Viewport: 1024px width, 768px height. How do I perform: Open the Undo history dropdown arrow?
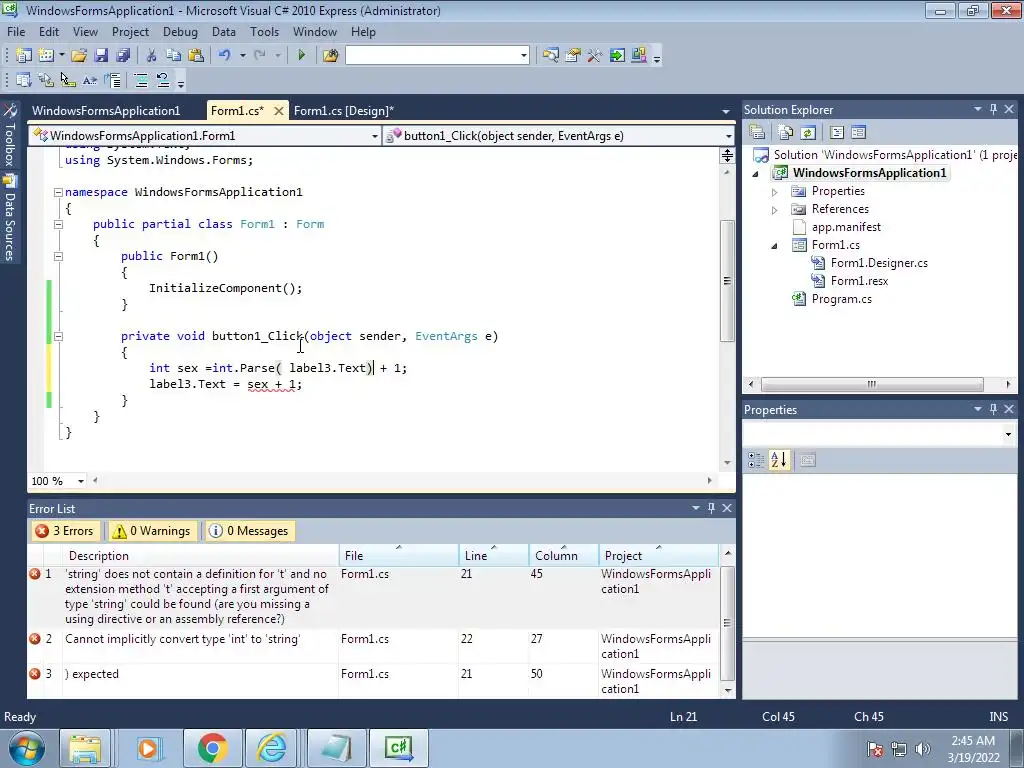pos(242,56)
